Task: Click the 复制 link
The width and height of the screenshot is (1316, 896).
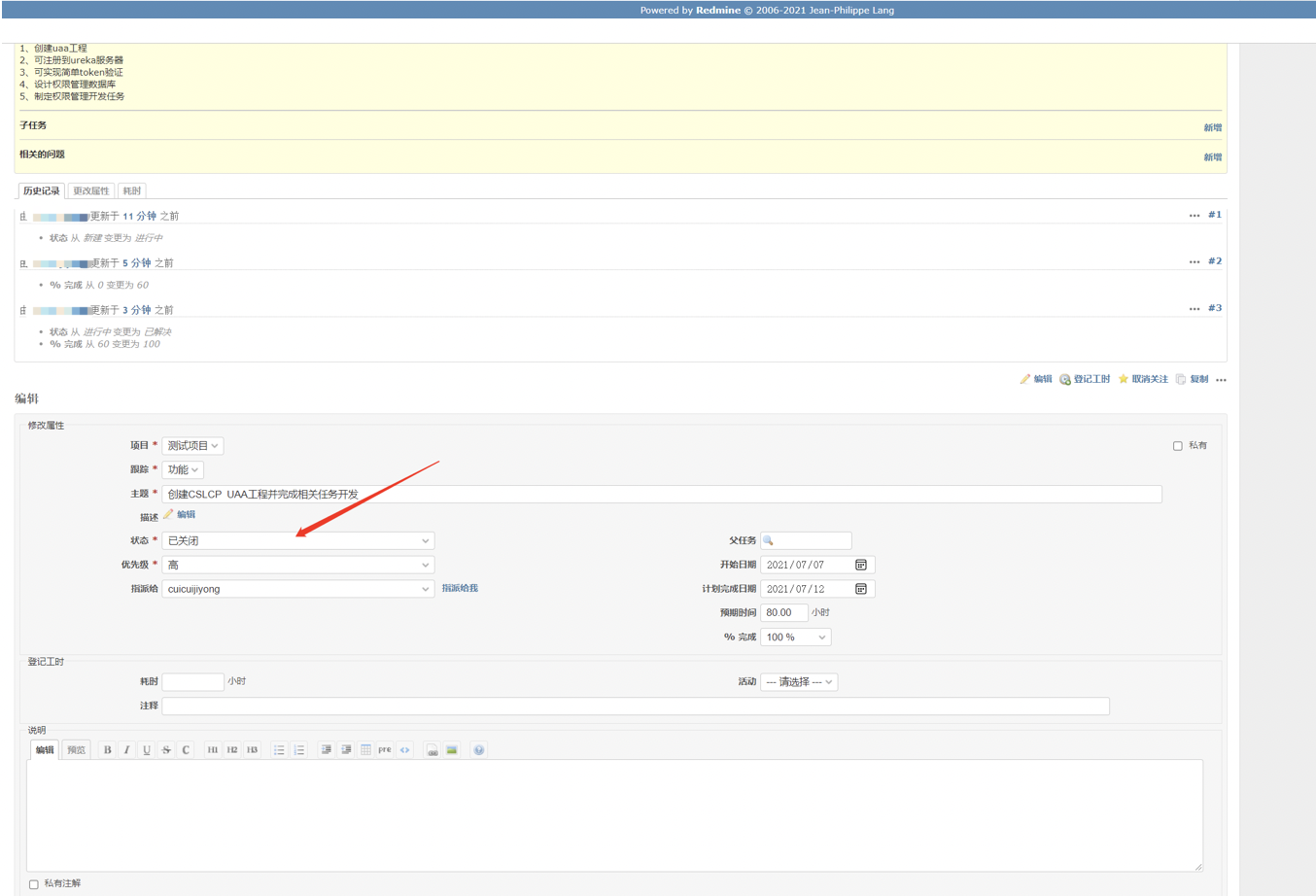Action: tap(1192, 380)
